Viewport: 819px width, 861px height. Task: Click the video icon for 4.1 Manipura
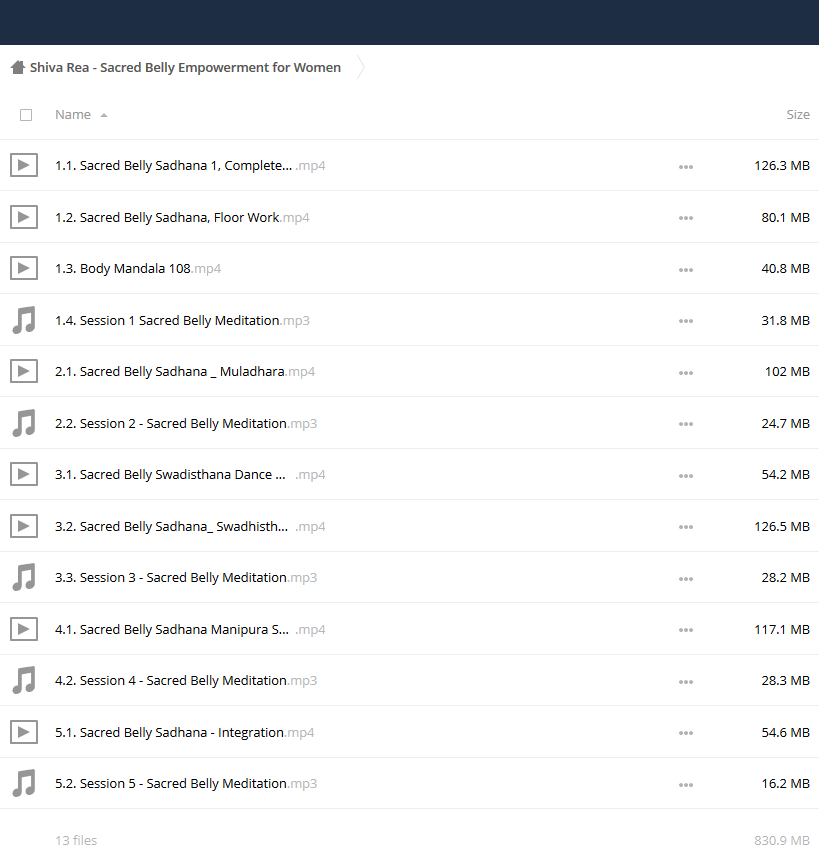point(24,629)
